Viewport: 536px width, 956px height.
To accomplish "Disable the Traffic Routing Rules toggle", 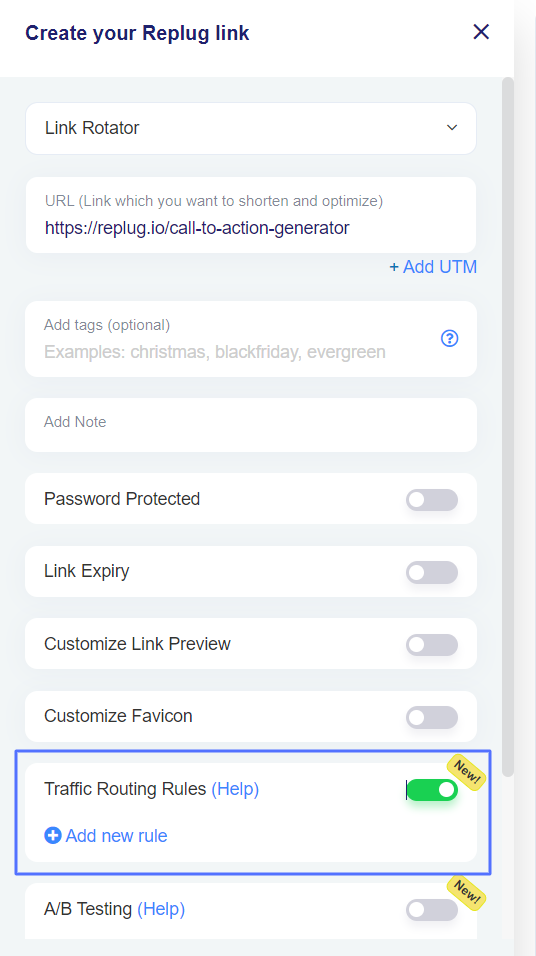I will pos(432,790).
